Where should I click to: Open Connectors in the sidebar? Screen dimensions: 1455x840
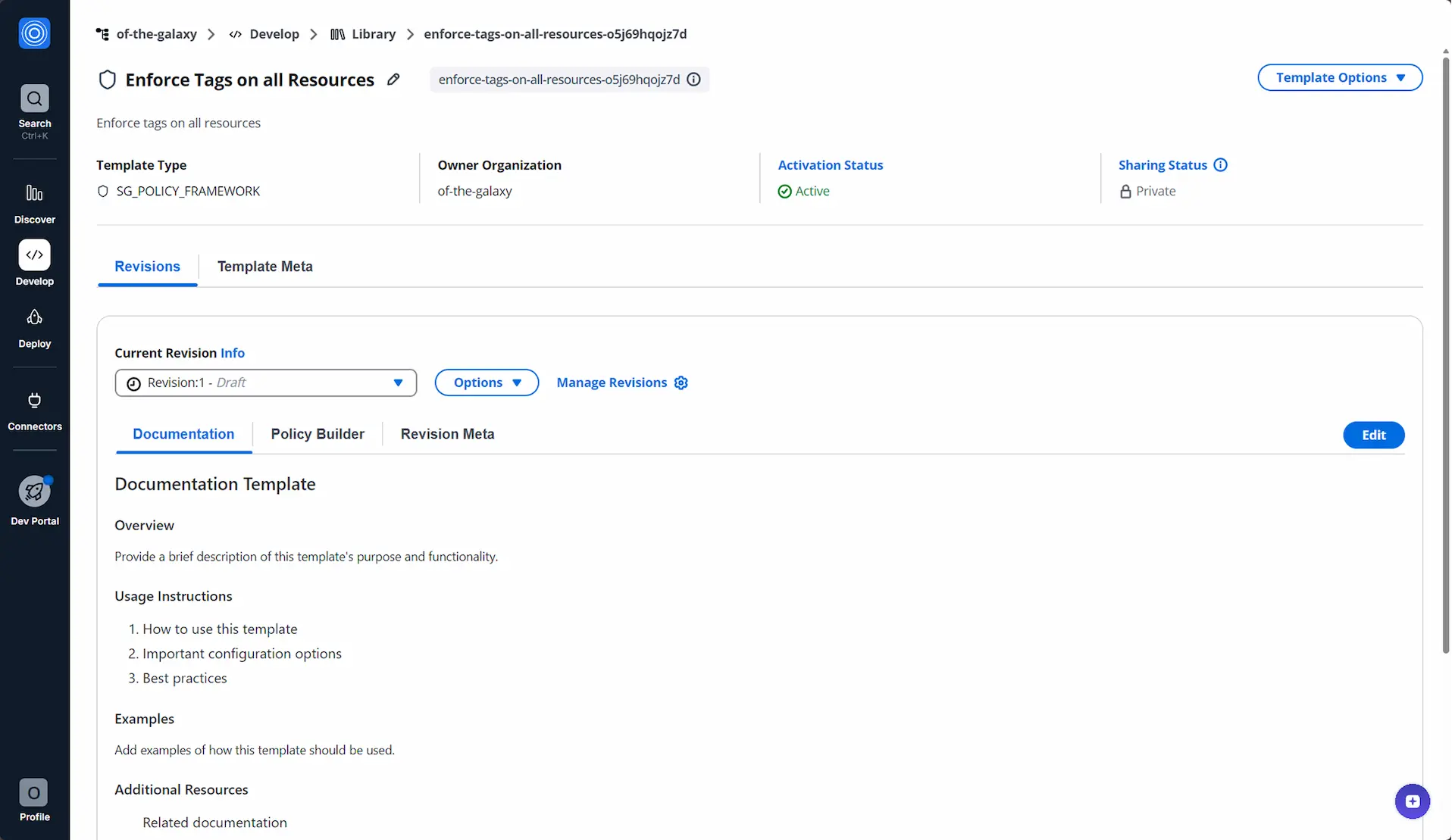[x=34, y=401]
